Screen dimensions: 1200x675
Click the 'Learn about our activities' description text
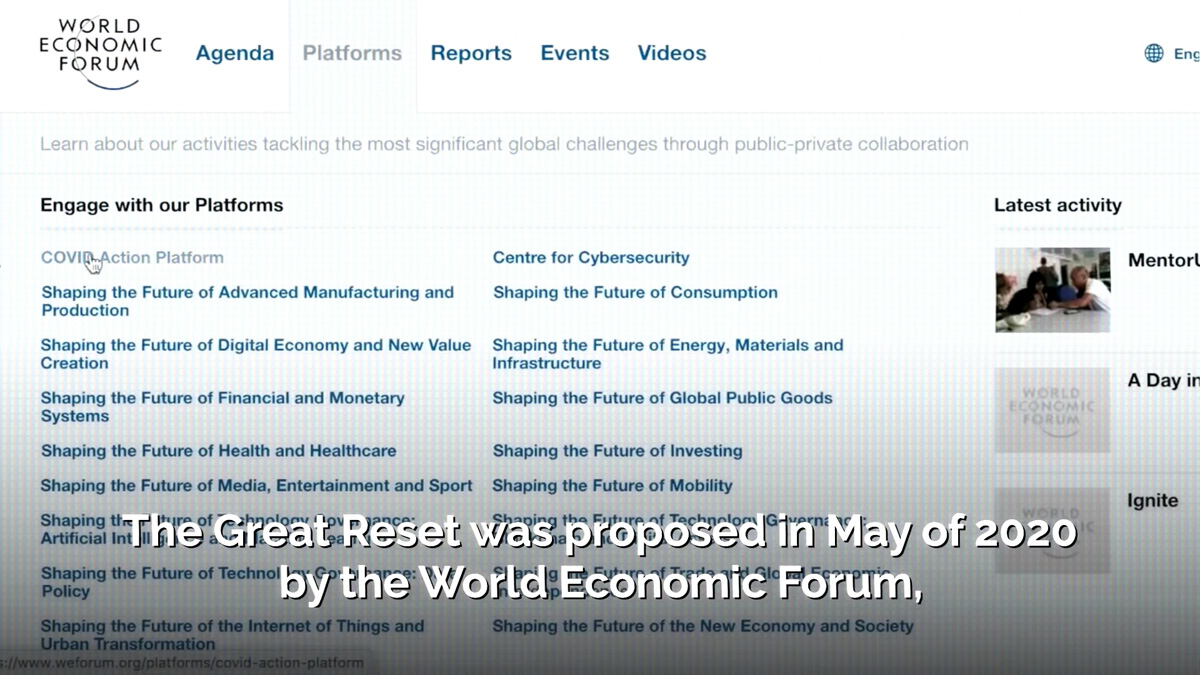tap(504, 144)
